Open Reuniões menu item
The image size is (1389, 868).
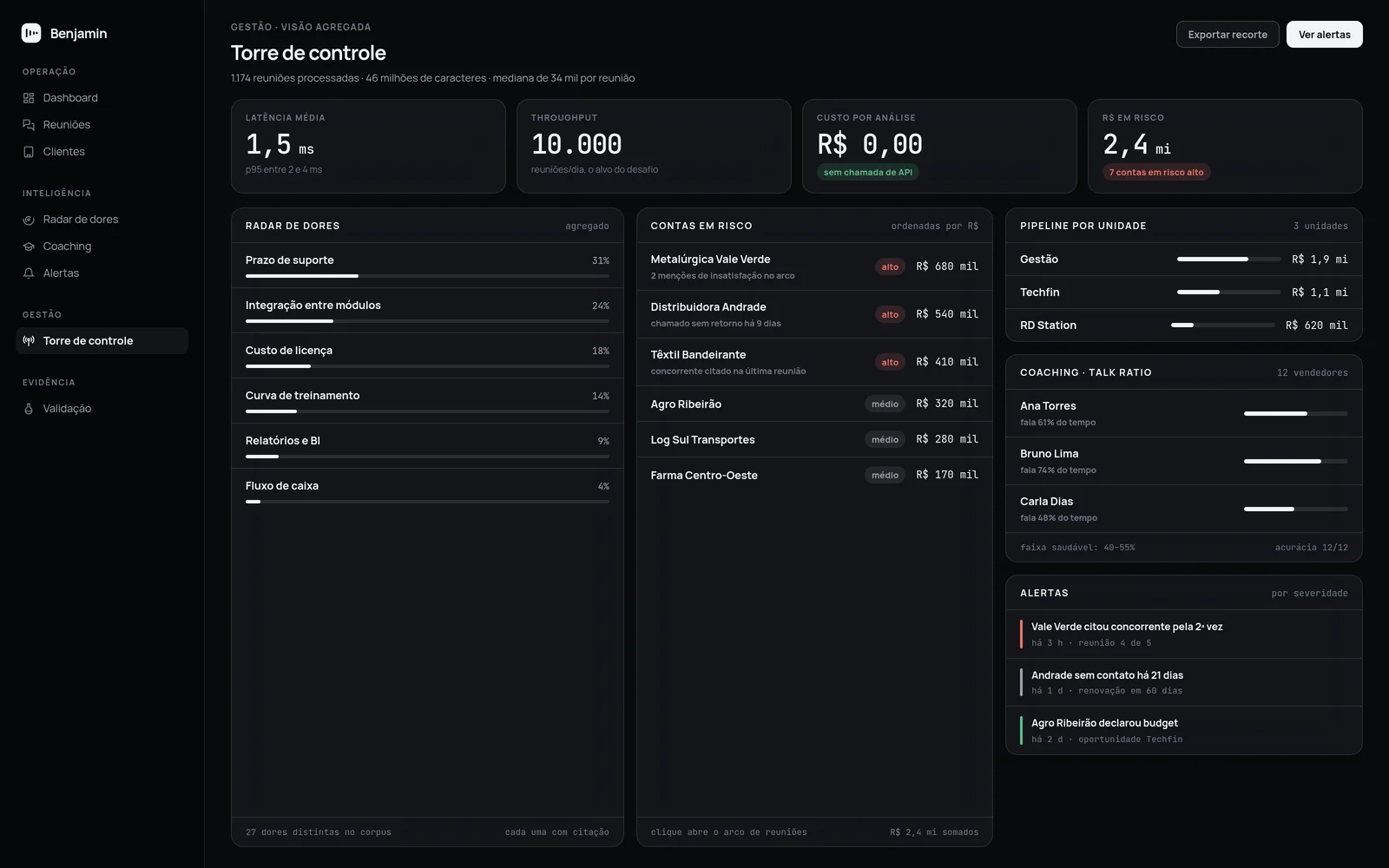pos(102,125)
